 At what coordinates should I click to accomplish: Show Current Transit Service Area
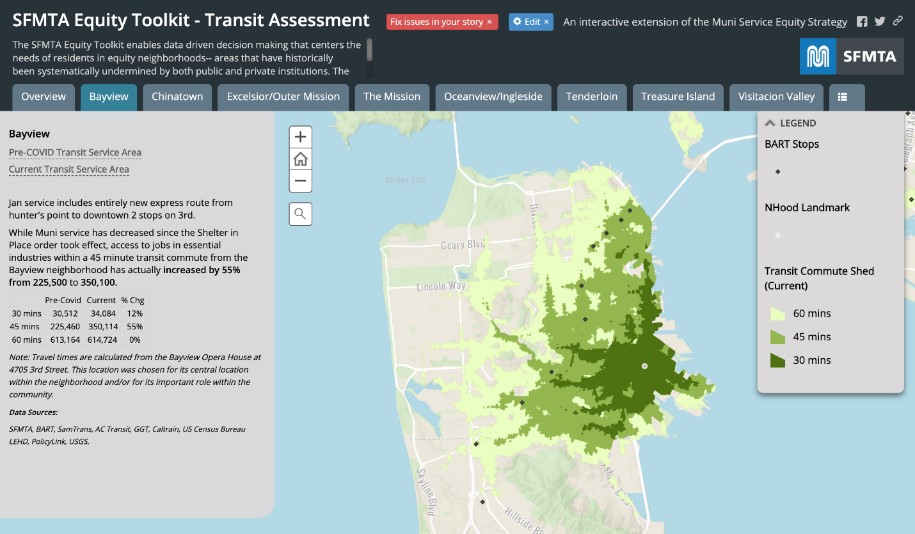[x=69, y=170]
